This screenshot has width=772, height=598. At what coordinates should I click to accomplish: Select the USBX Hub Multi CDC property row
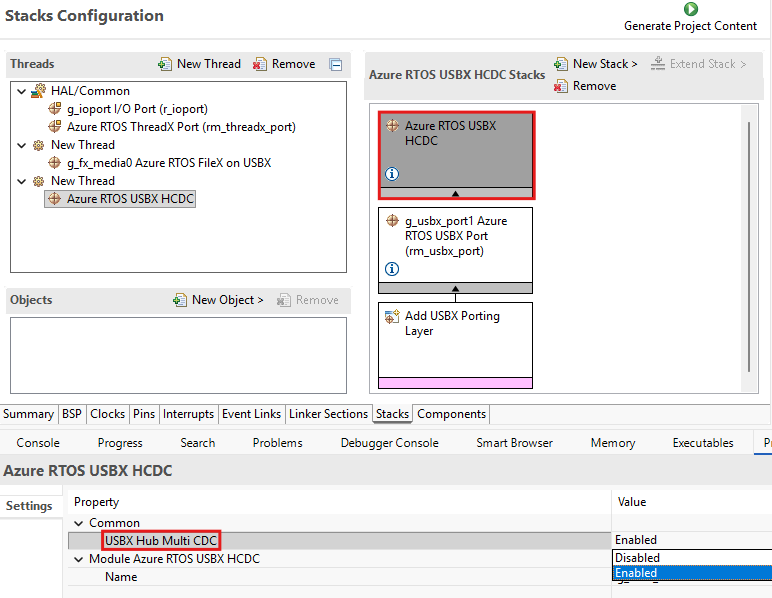[339, 540]
